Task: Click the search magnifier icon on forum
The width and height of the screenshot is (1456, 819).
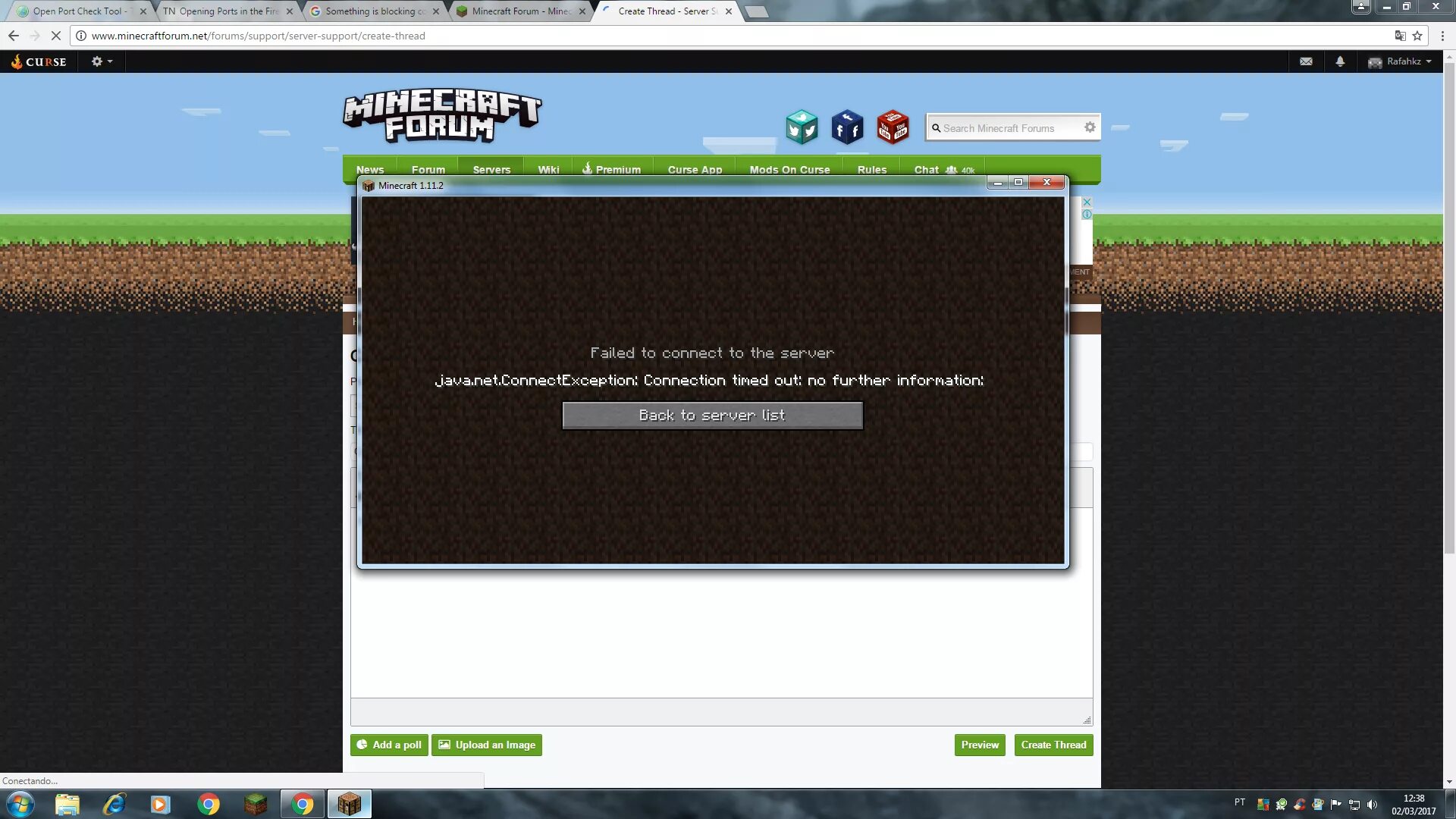Action: pos(938,127)
